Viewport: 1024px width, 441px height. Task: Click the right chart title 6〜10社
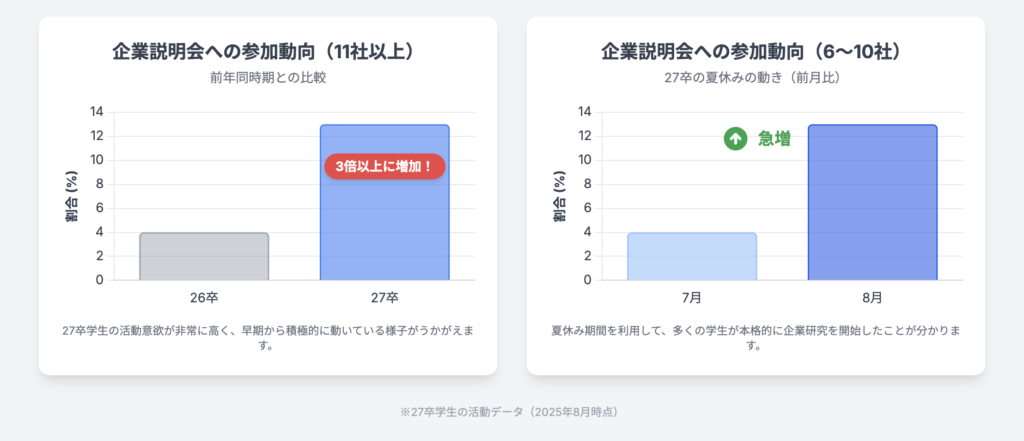(755, 52)
